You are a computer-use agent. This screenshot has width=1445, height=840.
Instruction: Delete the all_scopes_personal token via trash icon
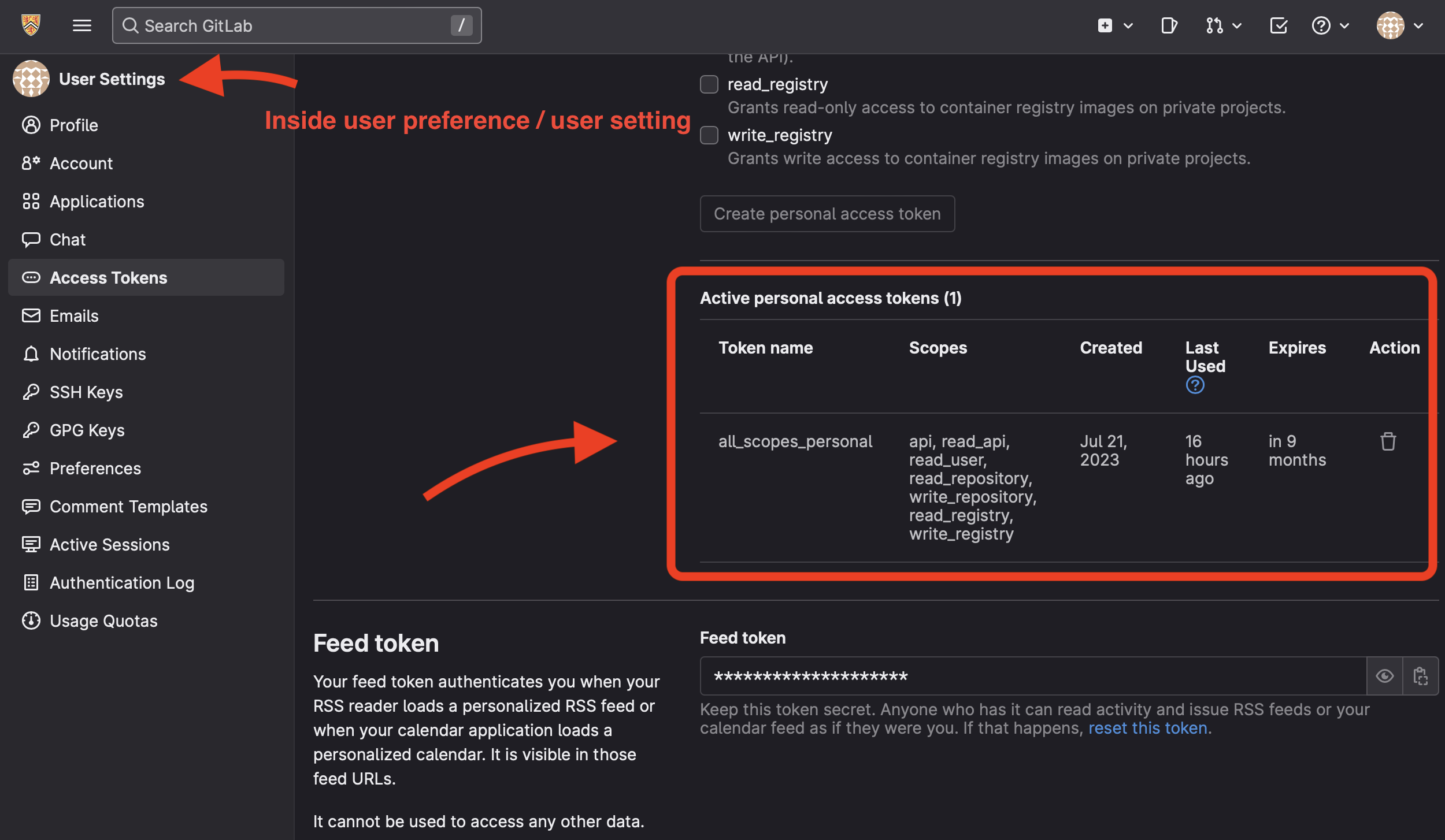pos(1388,441)
